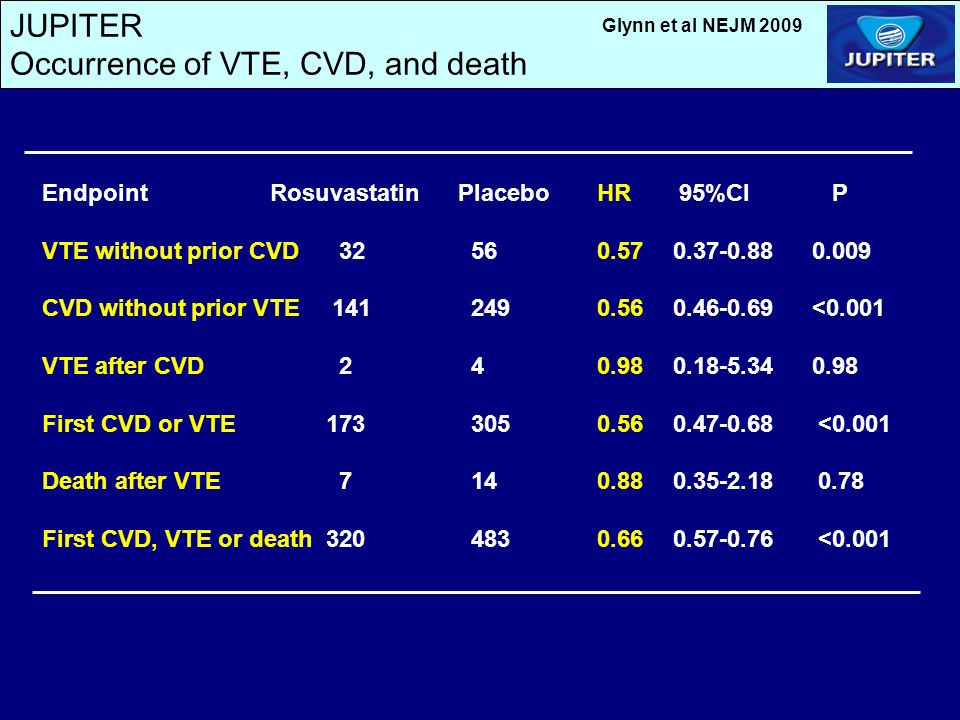Select the VTE without prior CVD row label

coord(170,251)
